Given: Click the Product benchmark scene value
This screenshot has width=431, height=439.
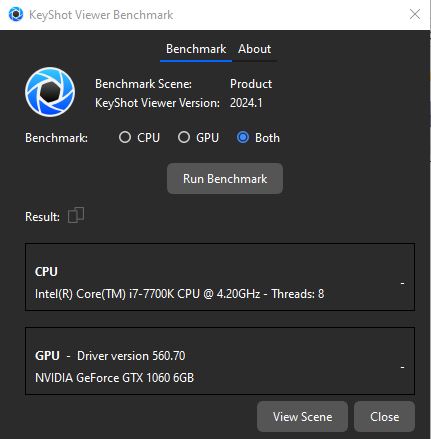Looking at the screenshot, I should 251,84.
